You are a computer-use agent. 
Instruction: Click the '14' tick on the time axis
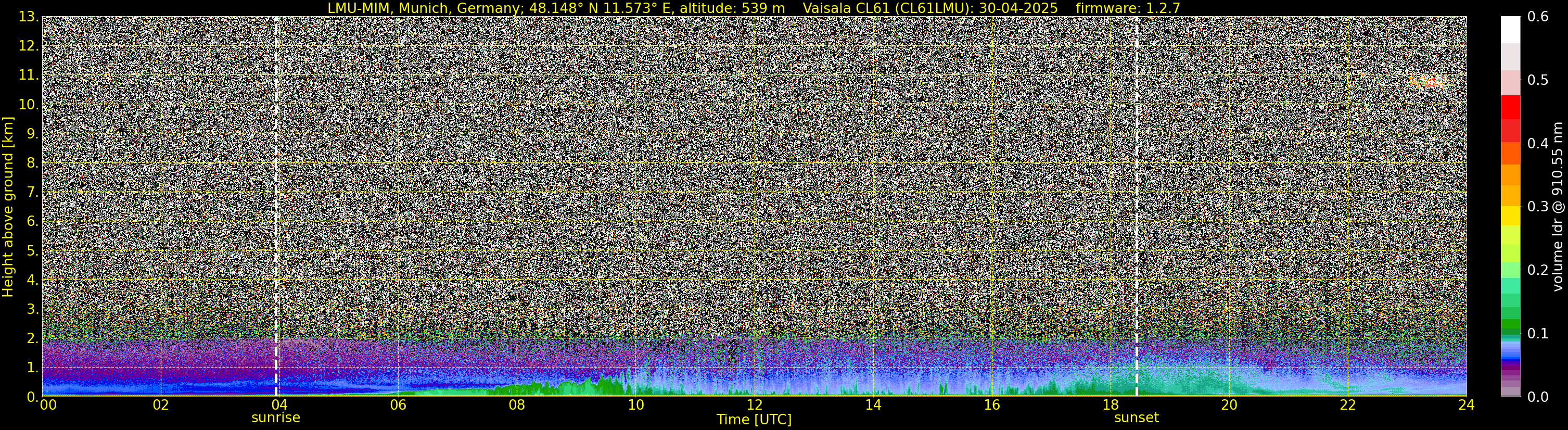pos(873,405)
